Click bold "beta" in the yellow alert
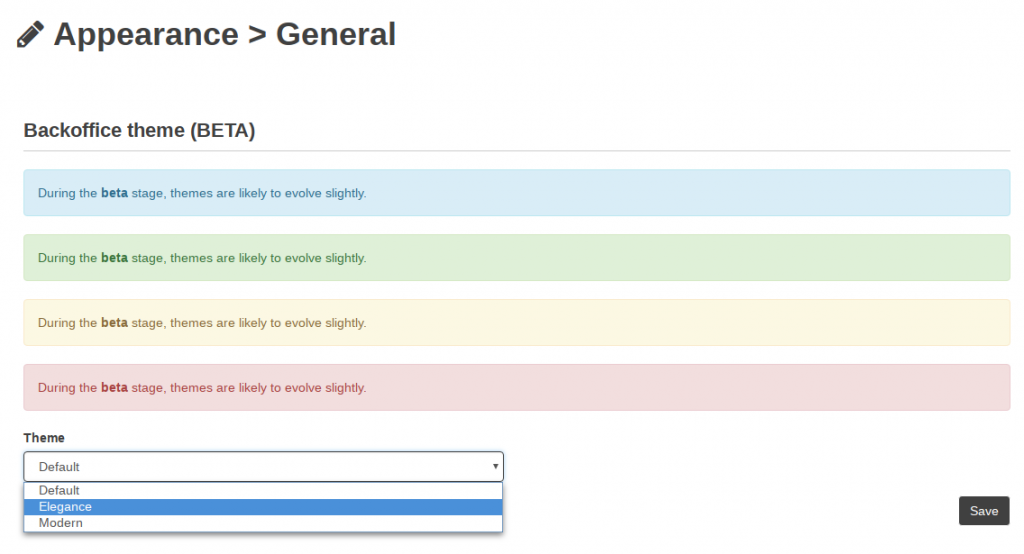This screenshot has height=554, width=1024. click(x=114, y=323)
